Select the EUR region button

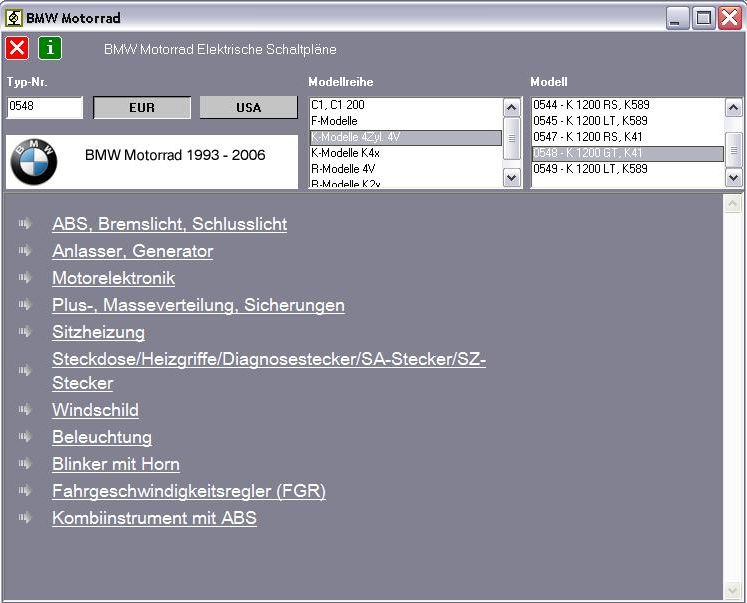(142, 108)
